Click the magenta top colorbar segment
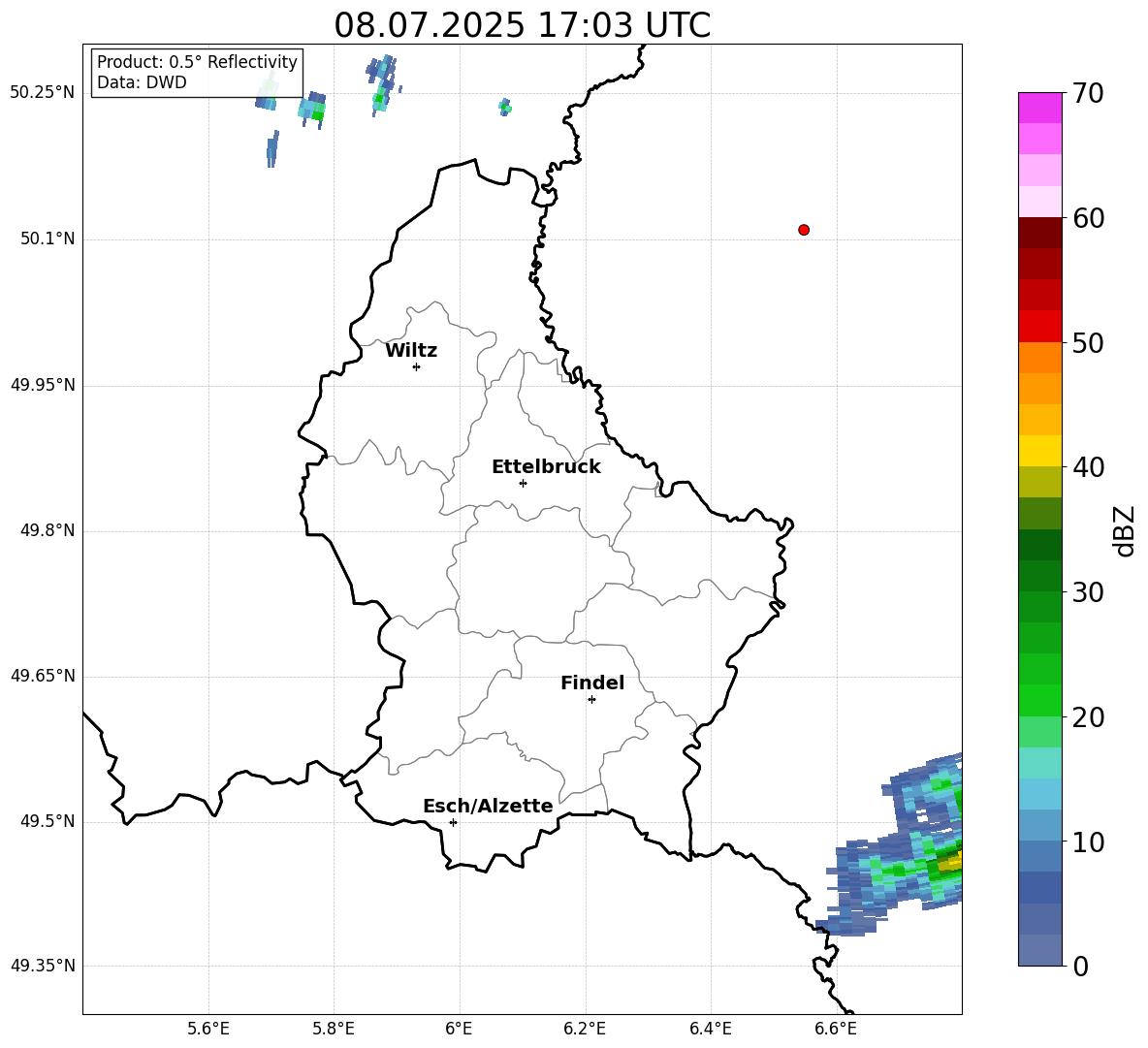 coord(1039,108)
